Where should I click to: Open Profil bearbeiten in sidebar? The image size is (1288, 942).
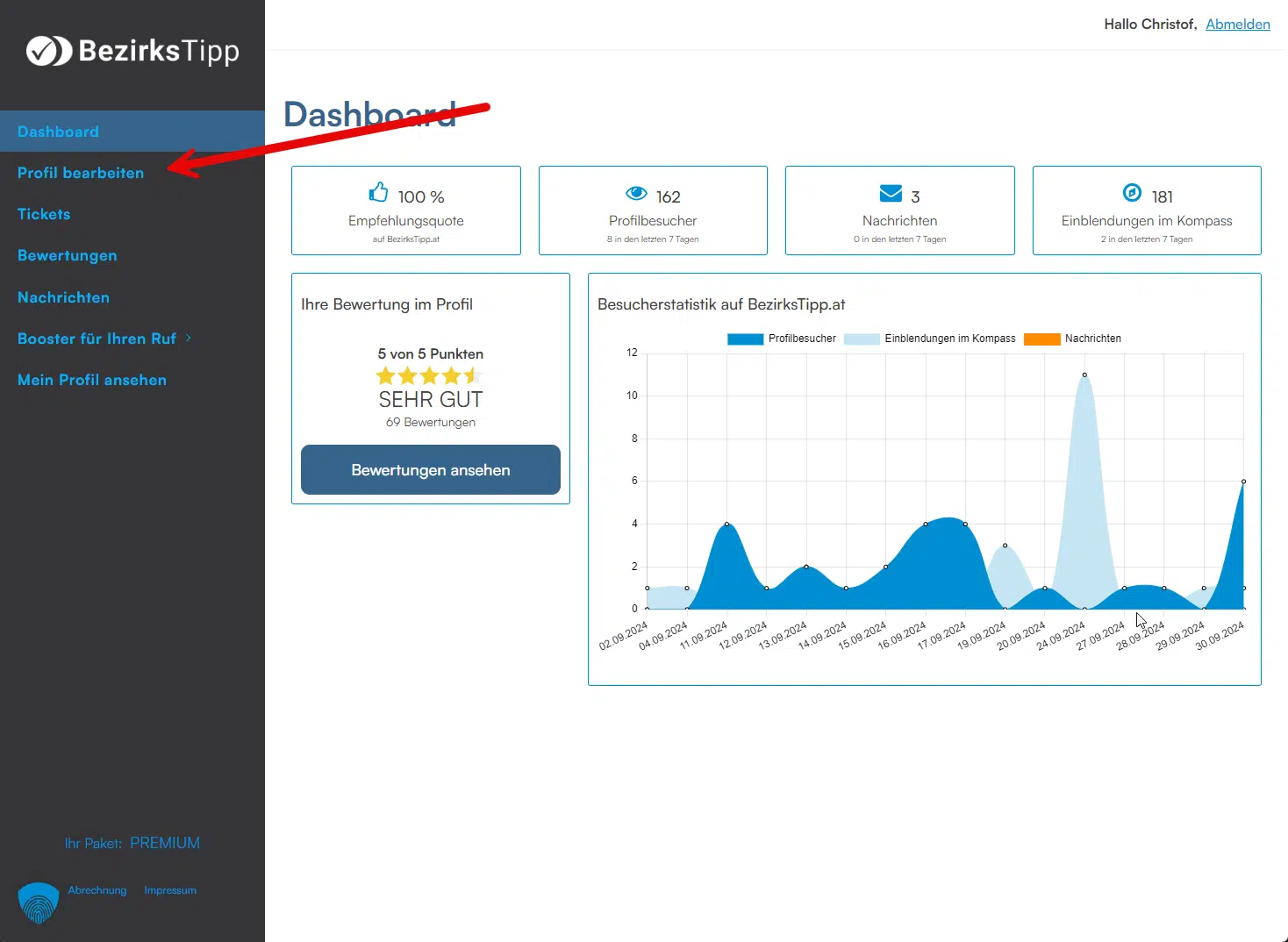click(x=81, y=173)
